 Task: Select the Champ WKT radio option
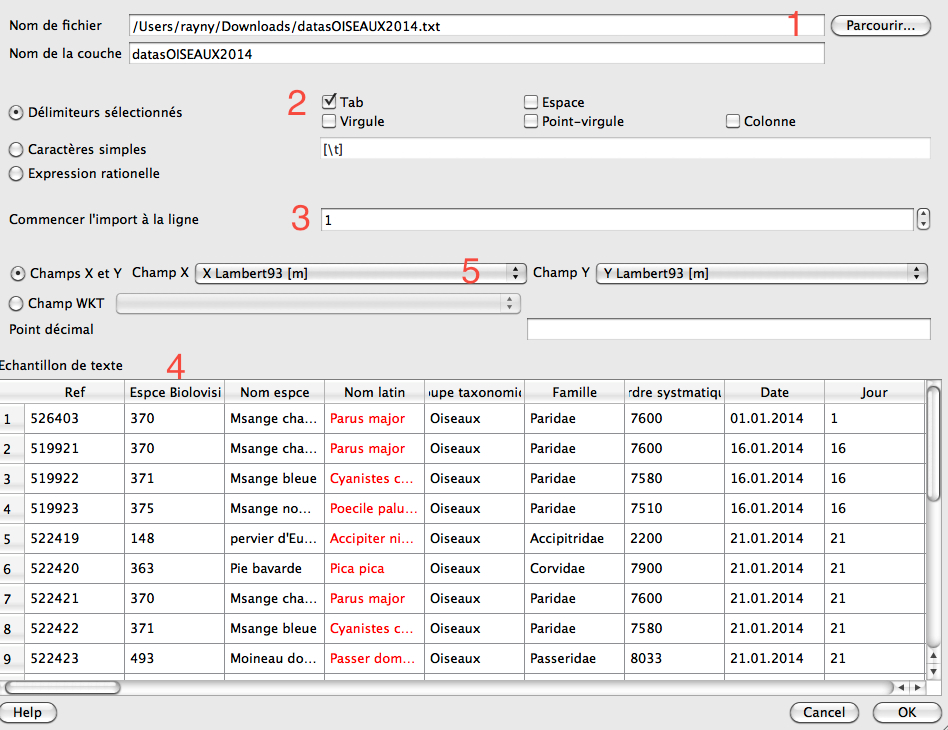pos(16,303)
